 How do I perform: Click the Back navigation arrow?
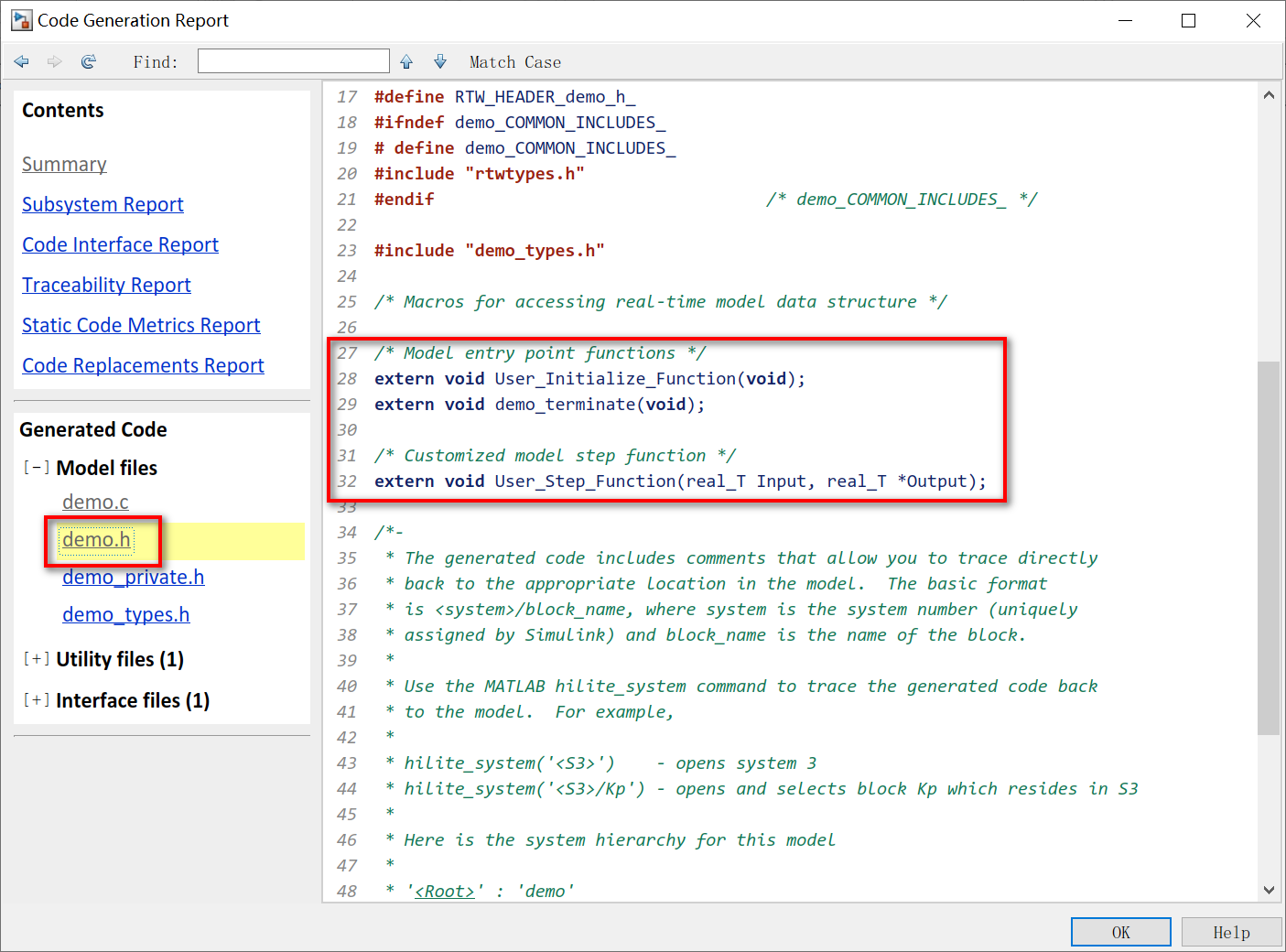point(22,61)
